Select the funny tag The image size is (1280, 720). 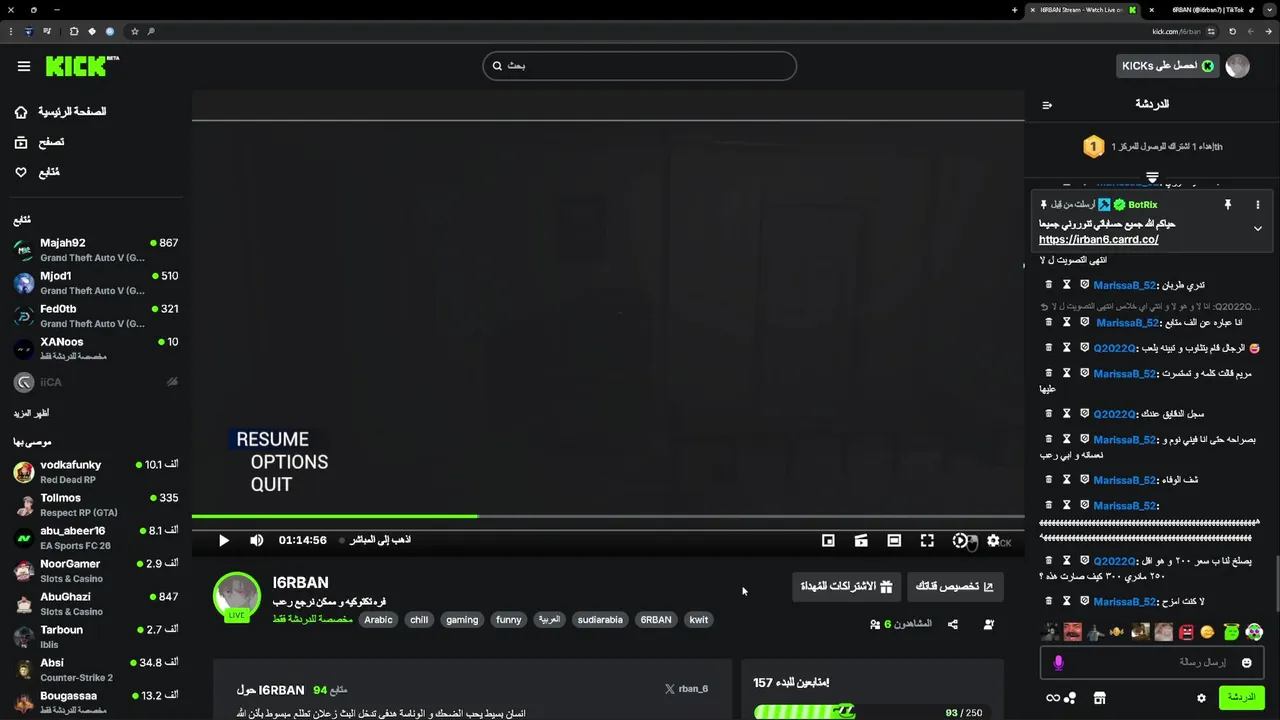[x=509, y=620]
